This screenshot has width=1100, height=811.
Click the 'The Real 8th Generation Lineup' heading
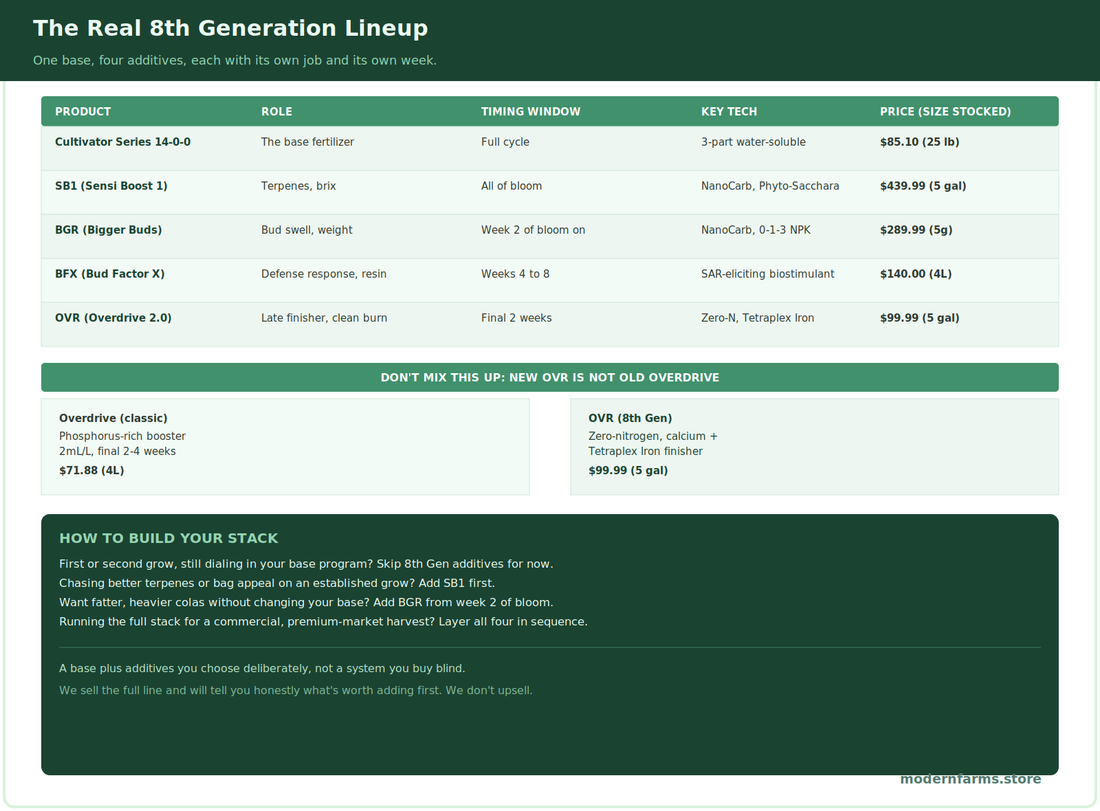230,28
